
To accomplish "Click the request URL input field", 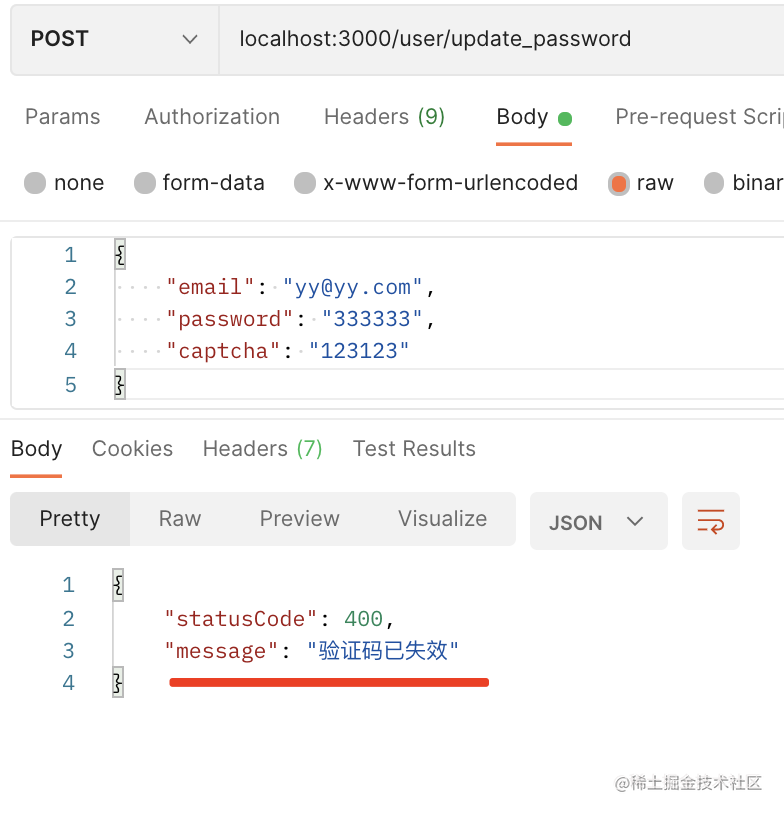I will coord(500,39).
